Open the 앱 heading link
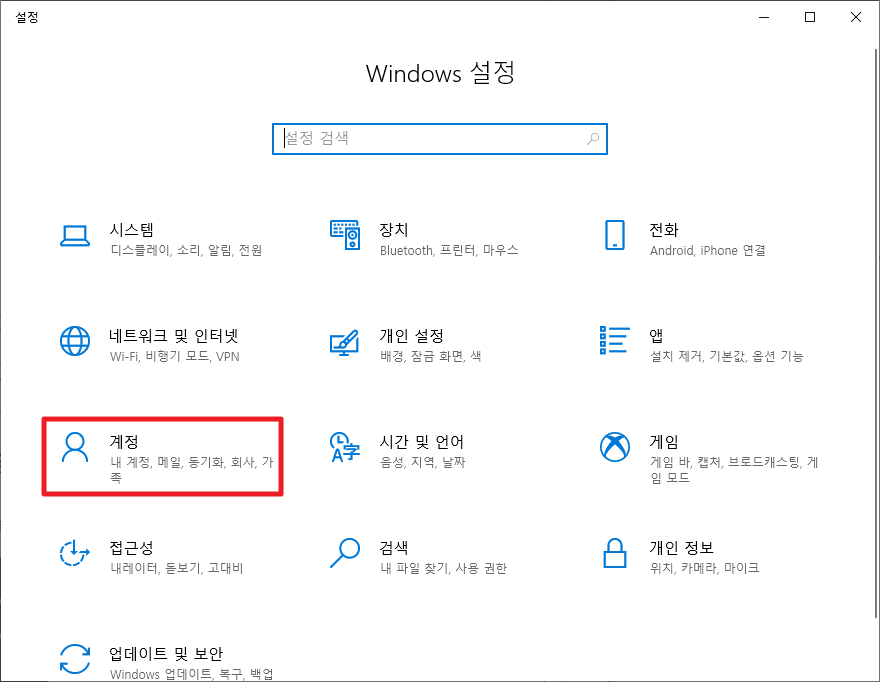Screen dimensions: 880x682 click(x=656, y=336)
